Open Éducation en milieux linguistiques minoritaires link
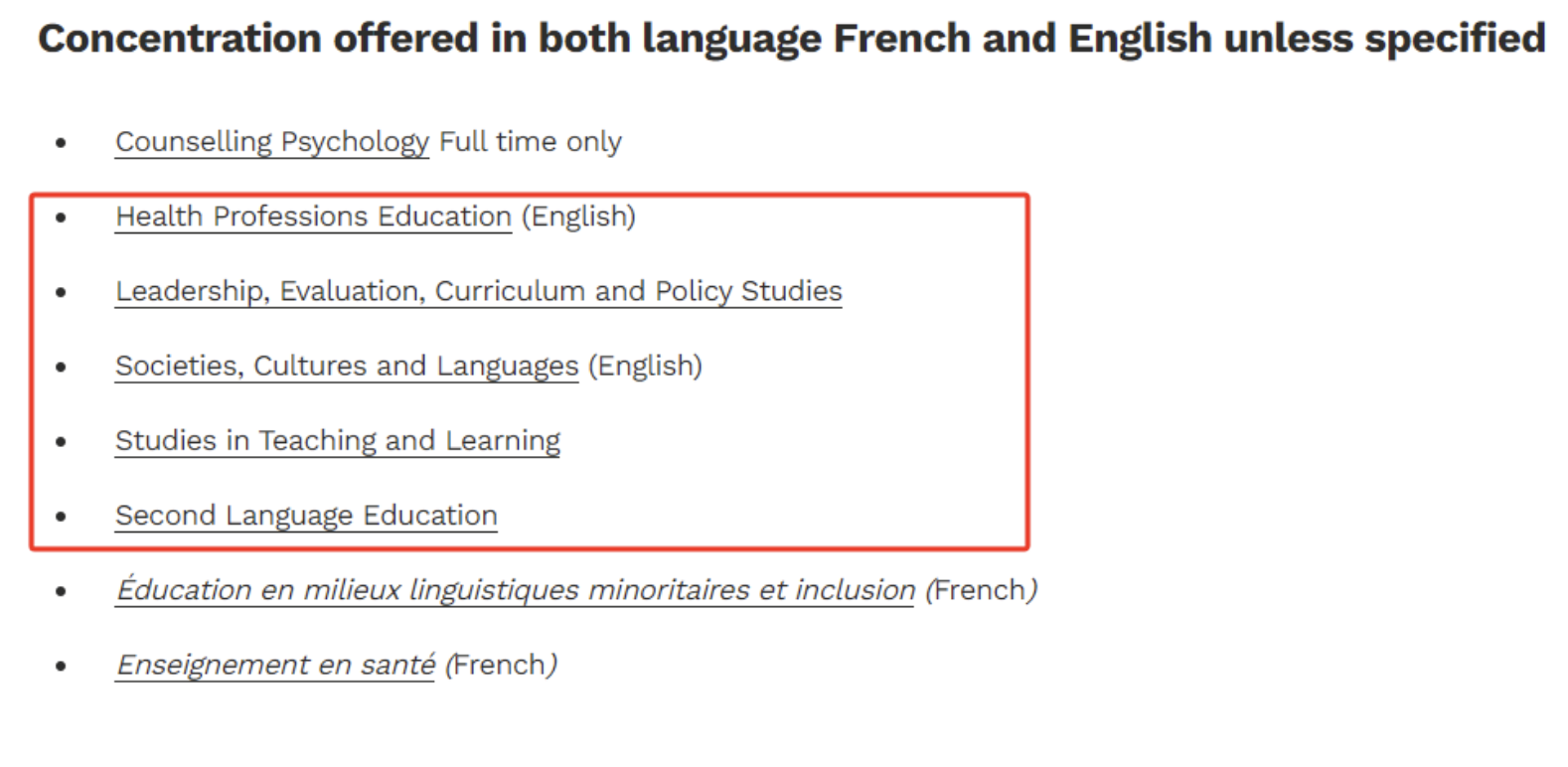This screenshot has height=767, width=1568. [515, 590]
